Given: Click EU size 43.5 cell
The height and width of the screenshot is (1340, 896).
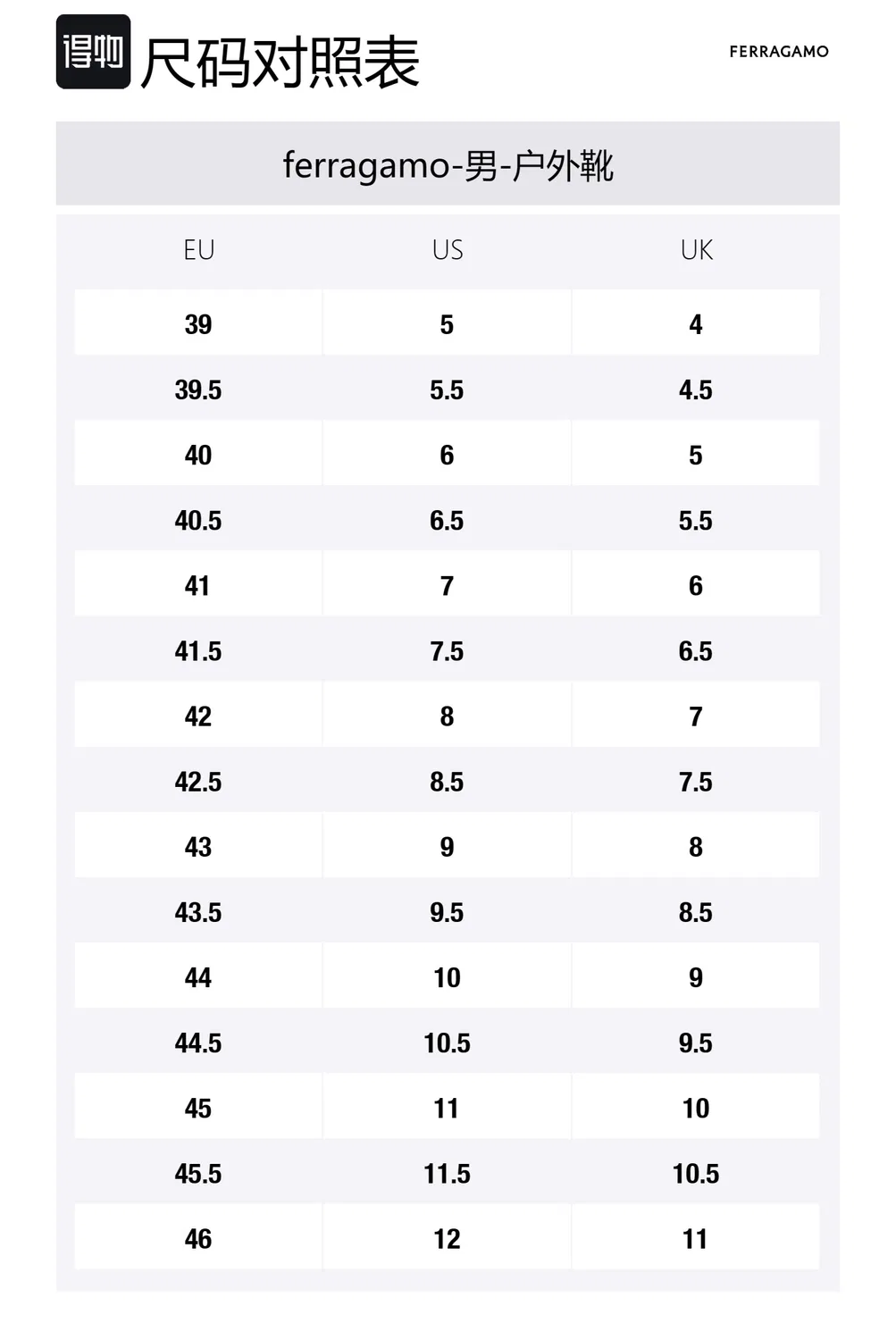Looking at the screenshot, I should (x=198, y=911).
